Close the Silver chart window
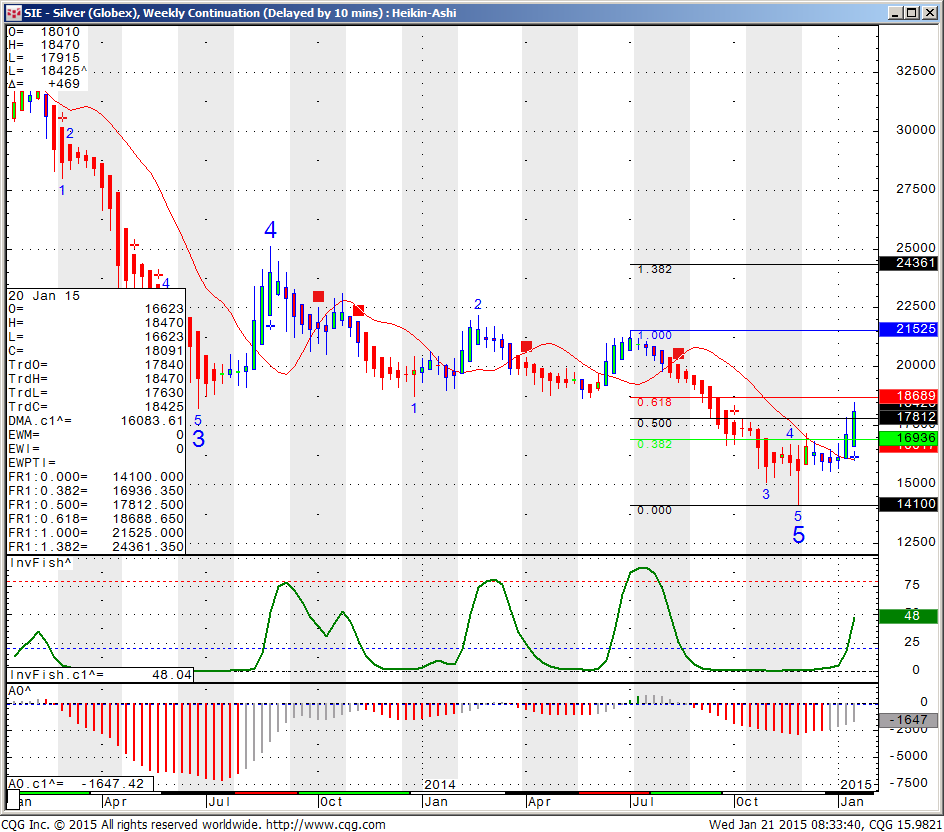 (927, 12)
